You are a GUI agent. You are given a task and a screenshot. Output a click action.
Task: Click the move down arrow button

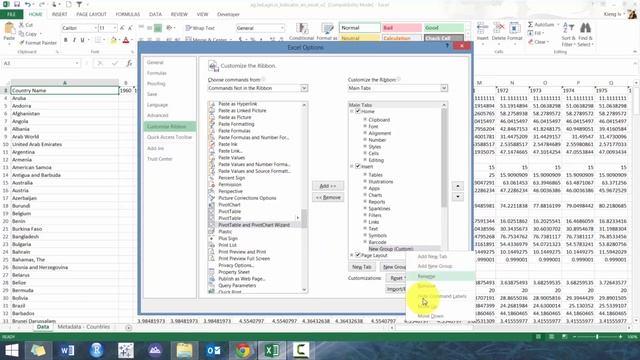[458, 197]
